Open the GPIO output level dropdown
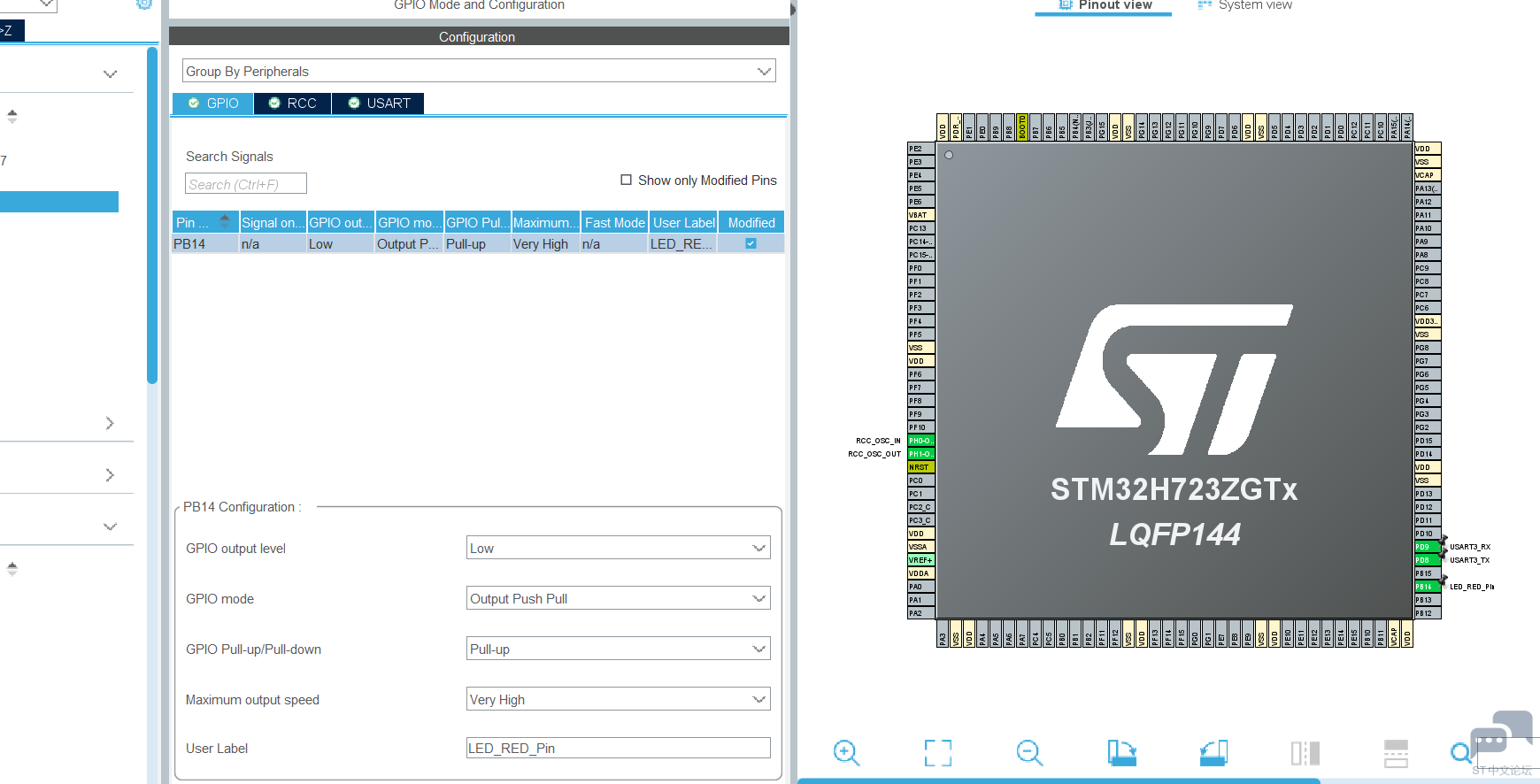The height and width of the screenshot is (784, 1540). coord(619,548)
